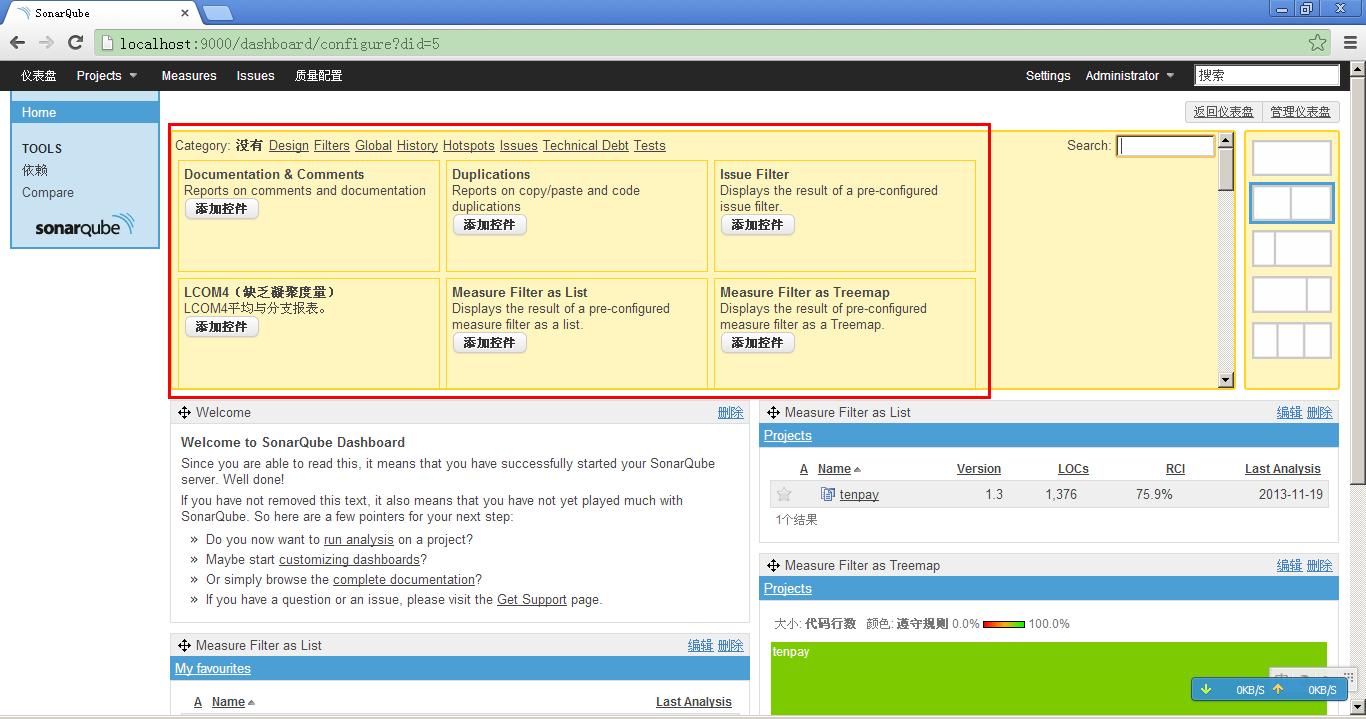Click widget list scrollbar up arrow

click(x=1226, y=141)
